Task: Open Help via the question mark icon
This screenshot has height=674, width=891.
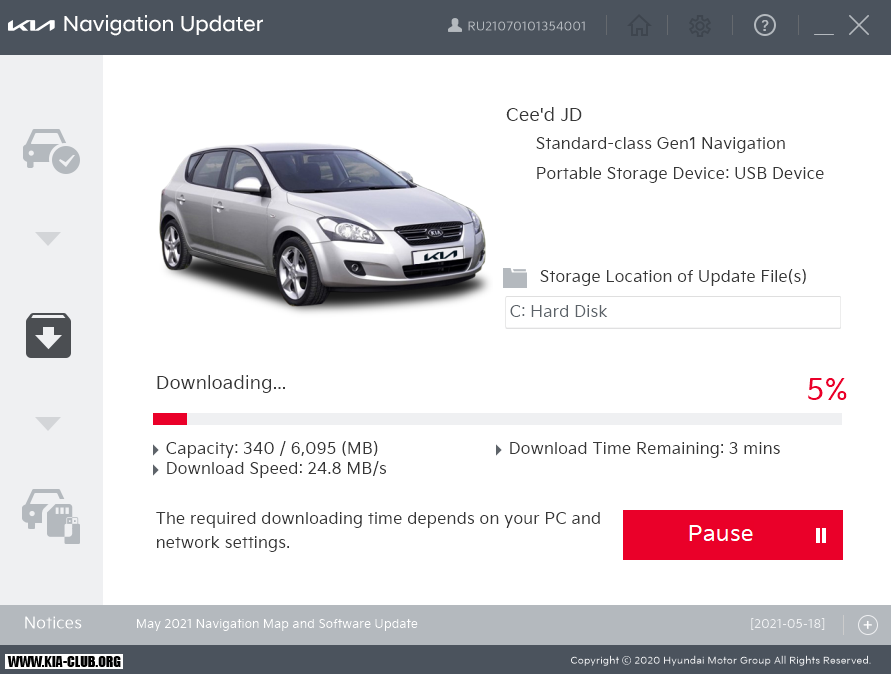Action: [x=765, y=26]
